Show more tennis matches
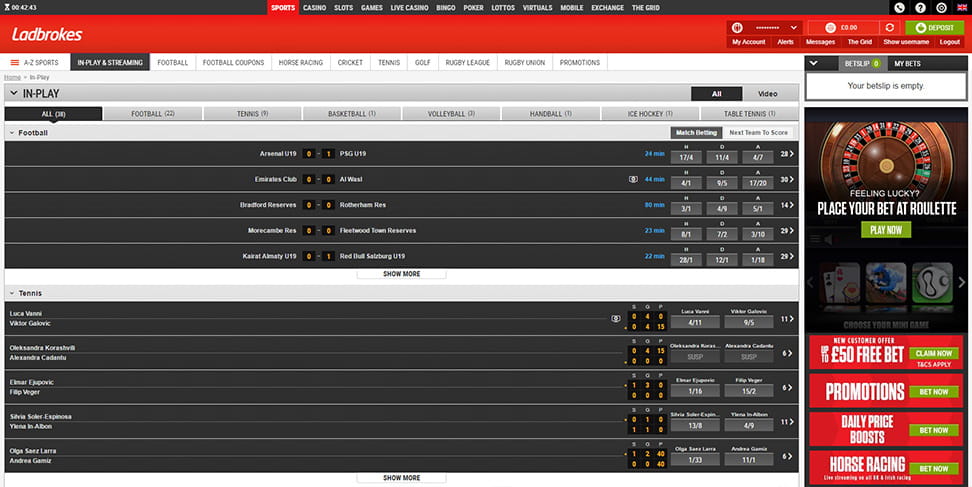 click(x=402, y=478)
